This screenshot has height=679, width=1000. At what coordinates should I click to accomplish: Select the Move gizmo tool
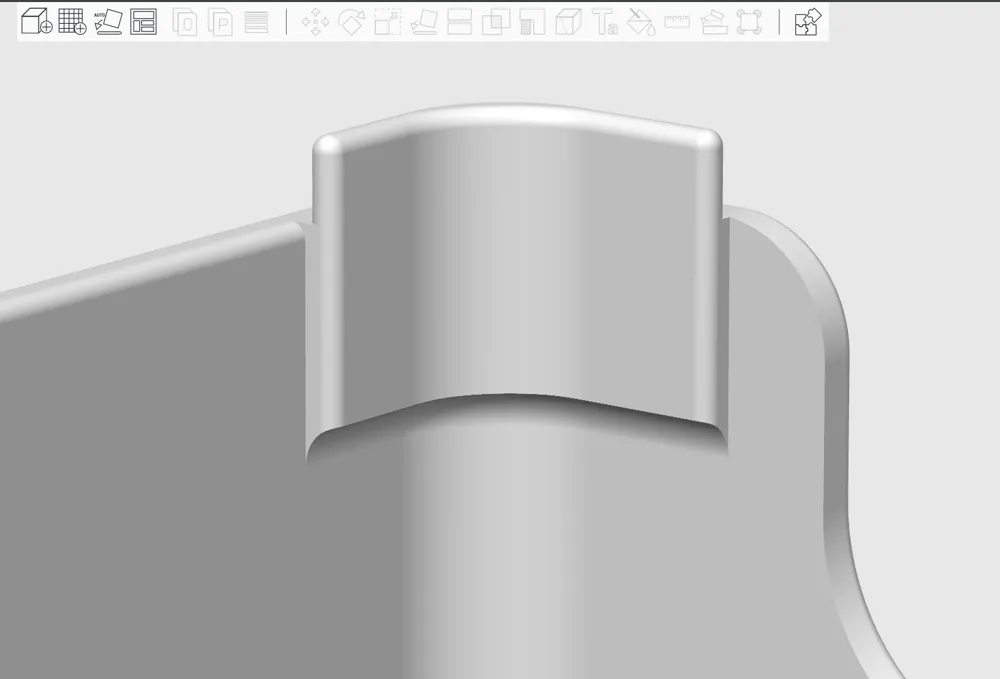pos(315,22)
